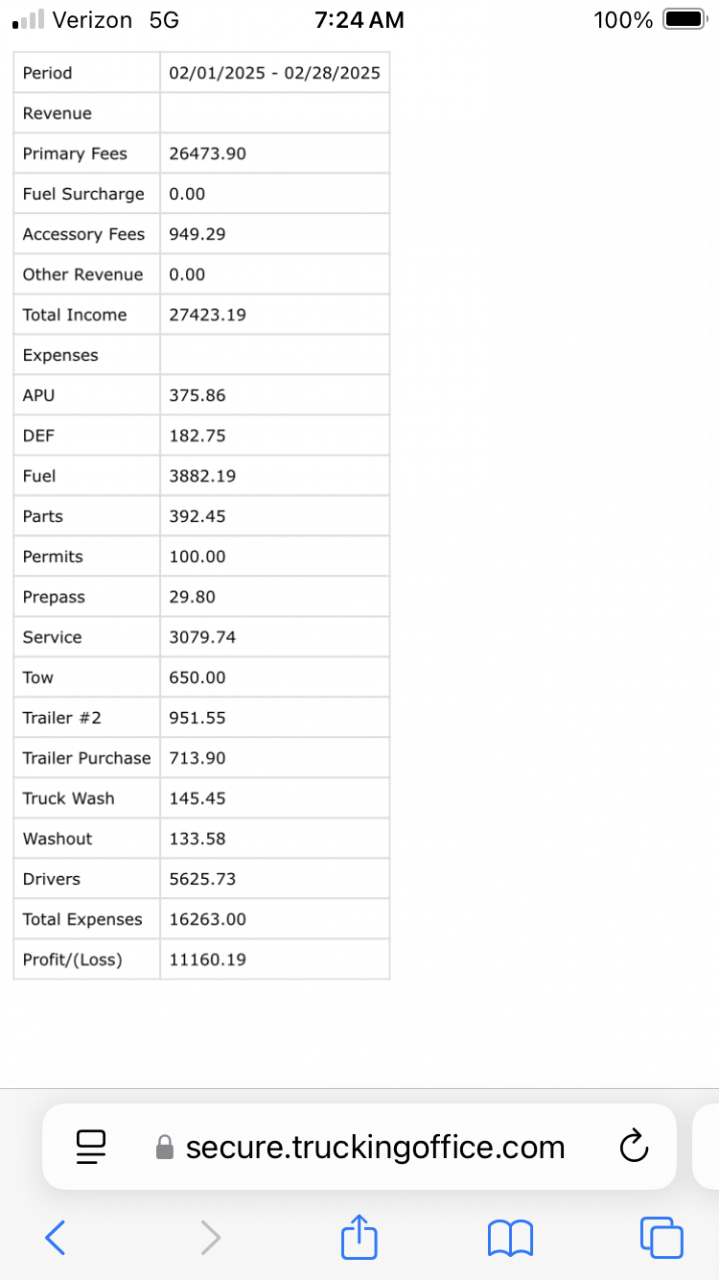
Task: Tap the Safari forward arrow
Action: click(210, 1238)
